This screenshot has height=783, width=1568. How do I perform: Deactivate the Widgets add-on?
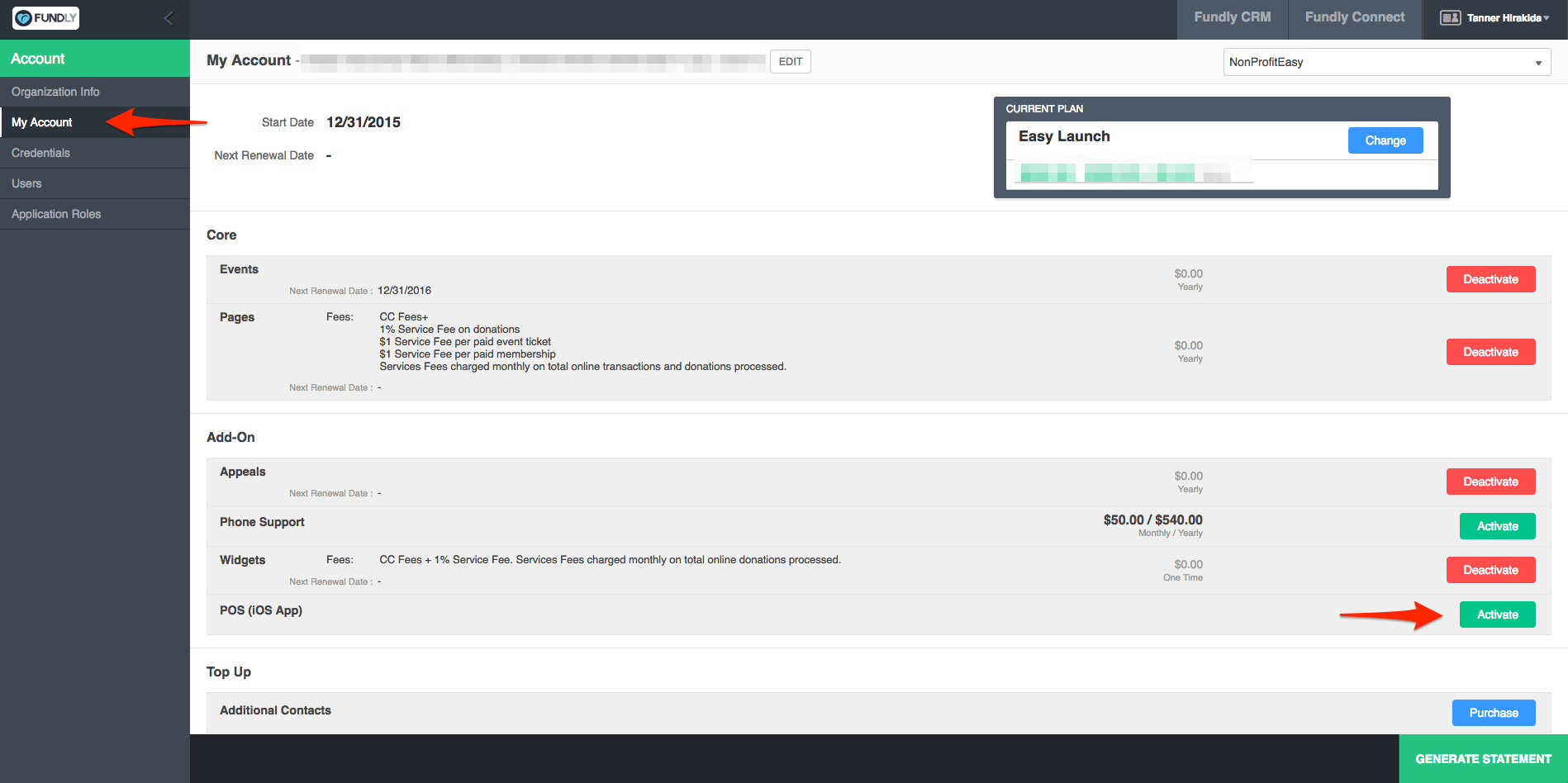[x=1490, y=570]
